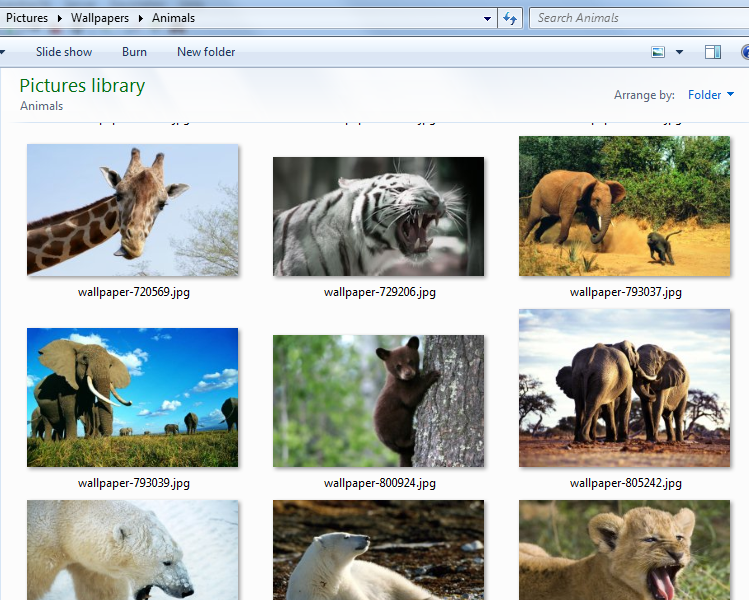Open the change view icon
749x600 pixels.
658,52
